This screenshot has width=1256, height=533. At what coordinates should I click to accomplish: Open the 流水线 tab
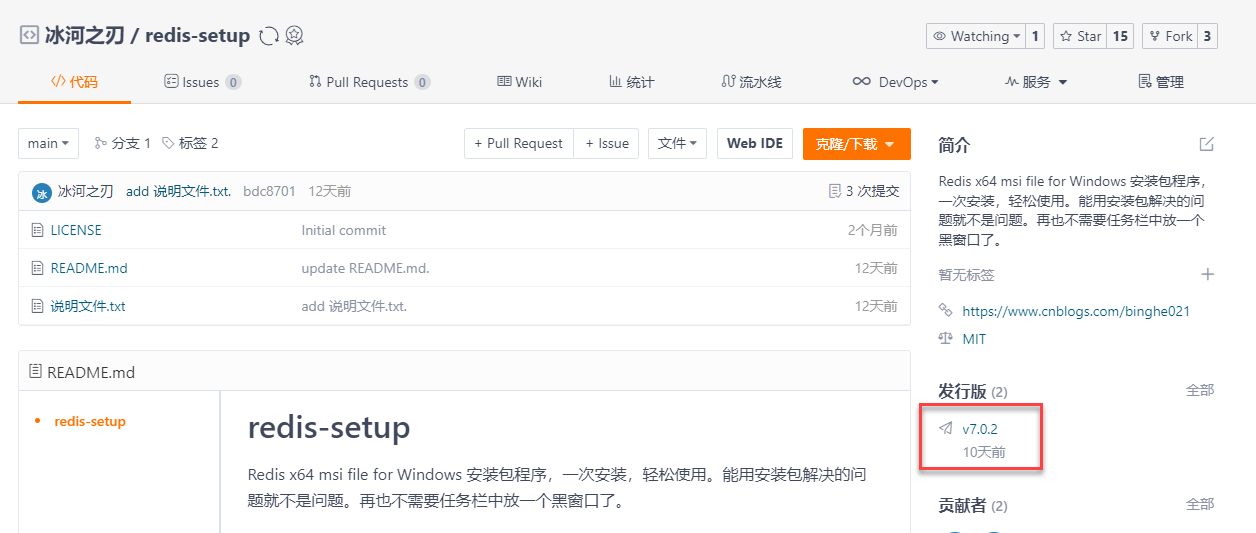(751, 82)
